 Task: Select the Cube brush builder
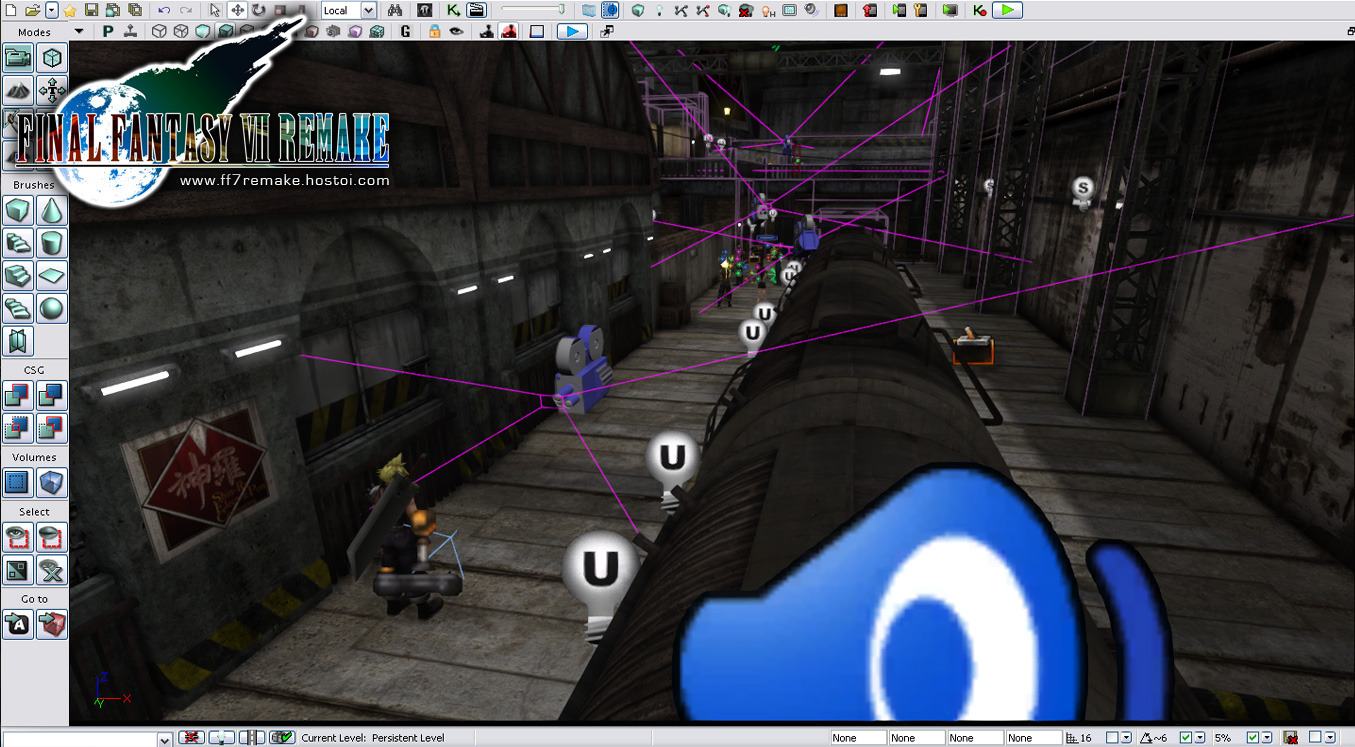[x=18, y=211]
